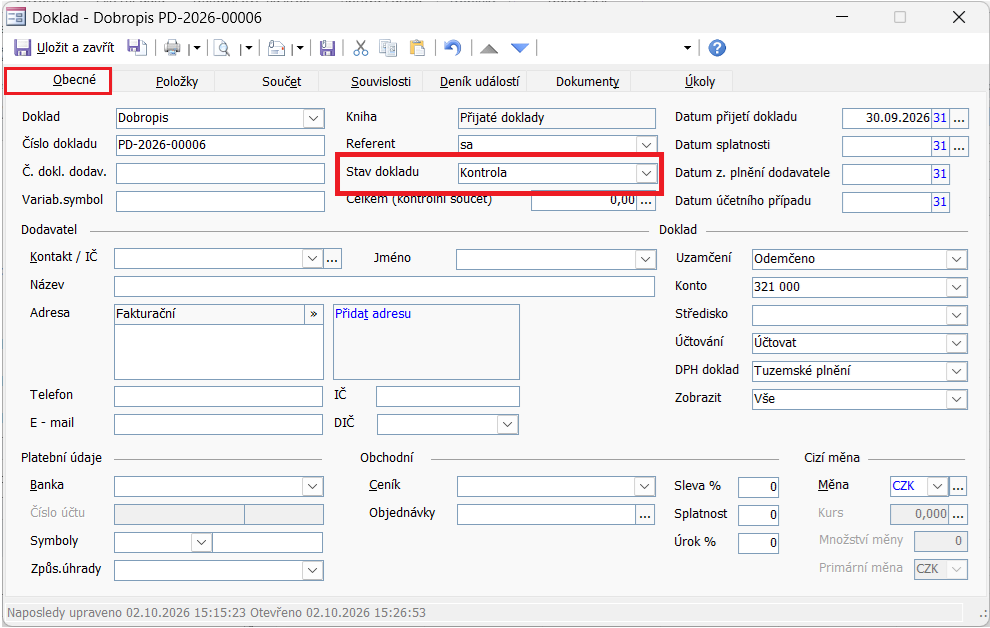The width and height of the screenshot is (990, 628).
Task: Expand the Uzamčení dropdown
Action: coord(957,259)
